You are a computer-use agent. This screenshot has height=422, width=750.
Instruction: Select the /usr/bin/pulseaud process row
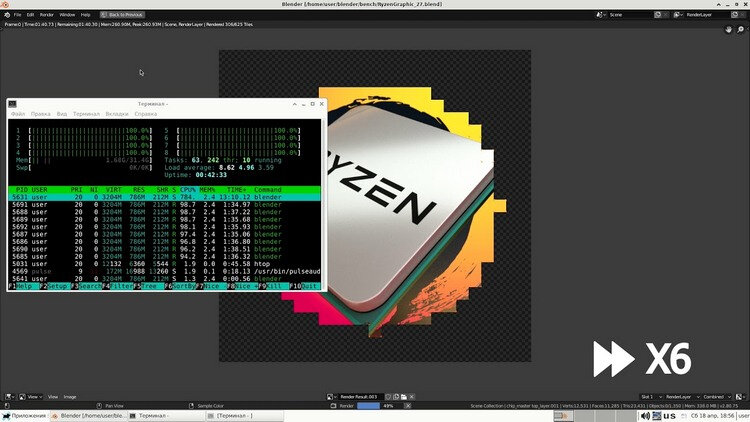(165, 271)
